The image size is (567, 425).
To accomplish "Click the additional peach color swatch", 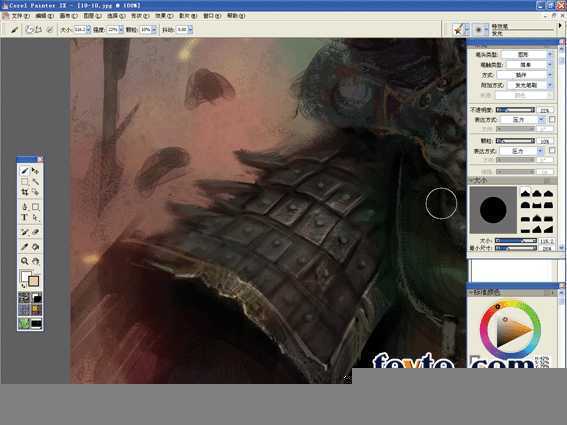I will (33, 281).
